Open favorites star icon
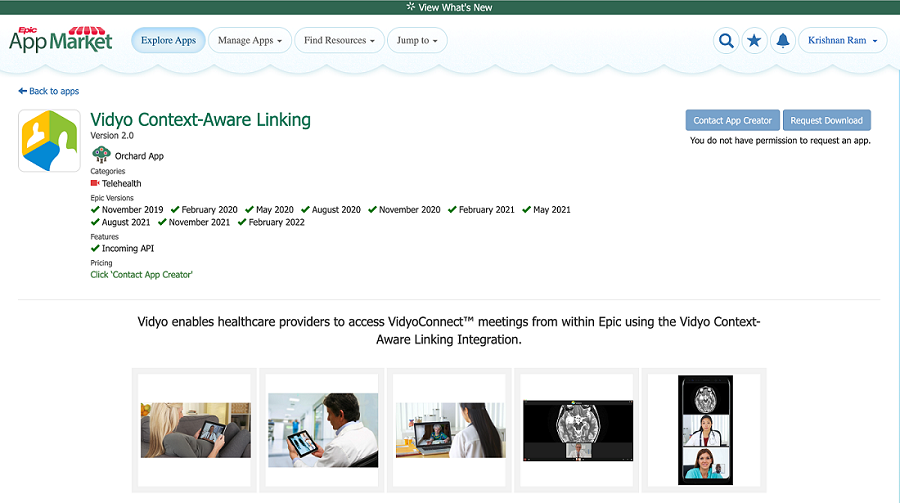This screenshot has width=900, height=503. [754, 41]
